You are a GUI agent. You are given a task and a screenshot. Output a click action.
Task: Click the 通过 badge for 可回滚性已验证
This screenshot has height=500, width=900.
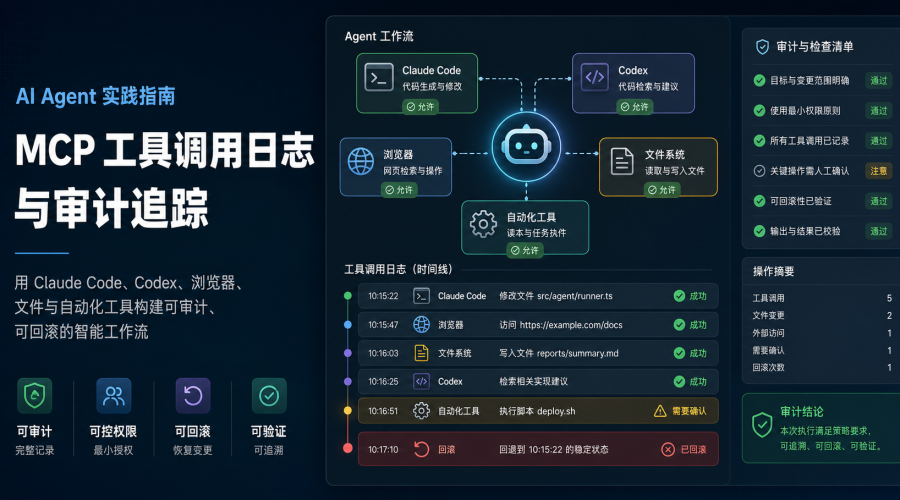coord(878,201)
